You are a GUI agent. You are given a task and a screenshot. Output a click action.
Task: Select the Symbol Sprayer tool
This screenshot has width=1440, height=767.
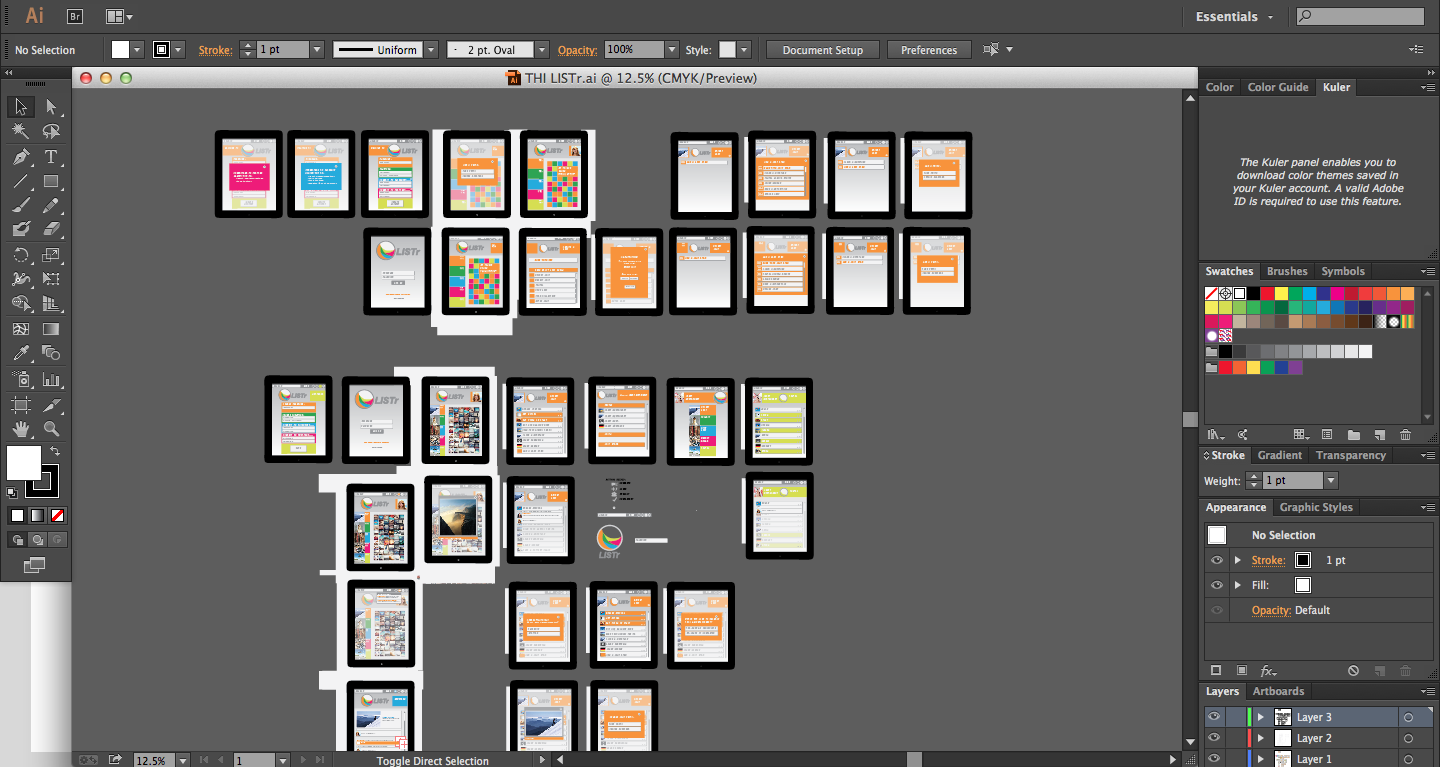pyautogui.click(x=21, y=379)
